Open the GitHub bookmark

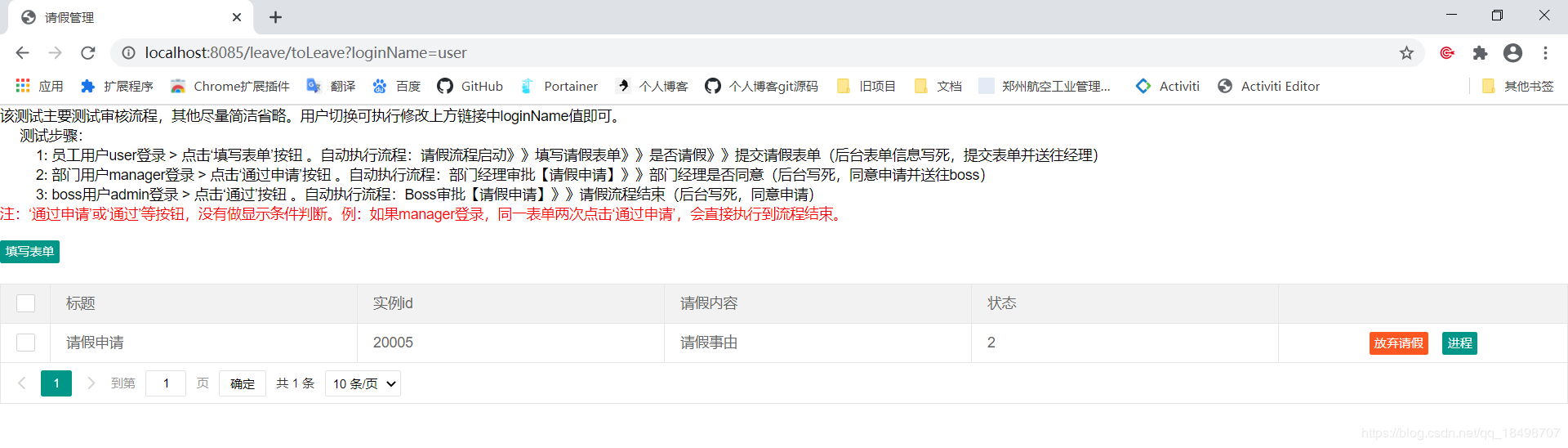(x=470, y=86)
